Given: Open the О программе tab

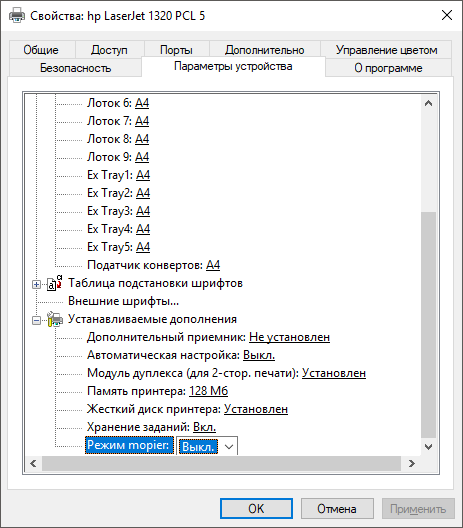Looking at the screenshot, I should [x=388, y=68].
